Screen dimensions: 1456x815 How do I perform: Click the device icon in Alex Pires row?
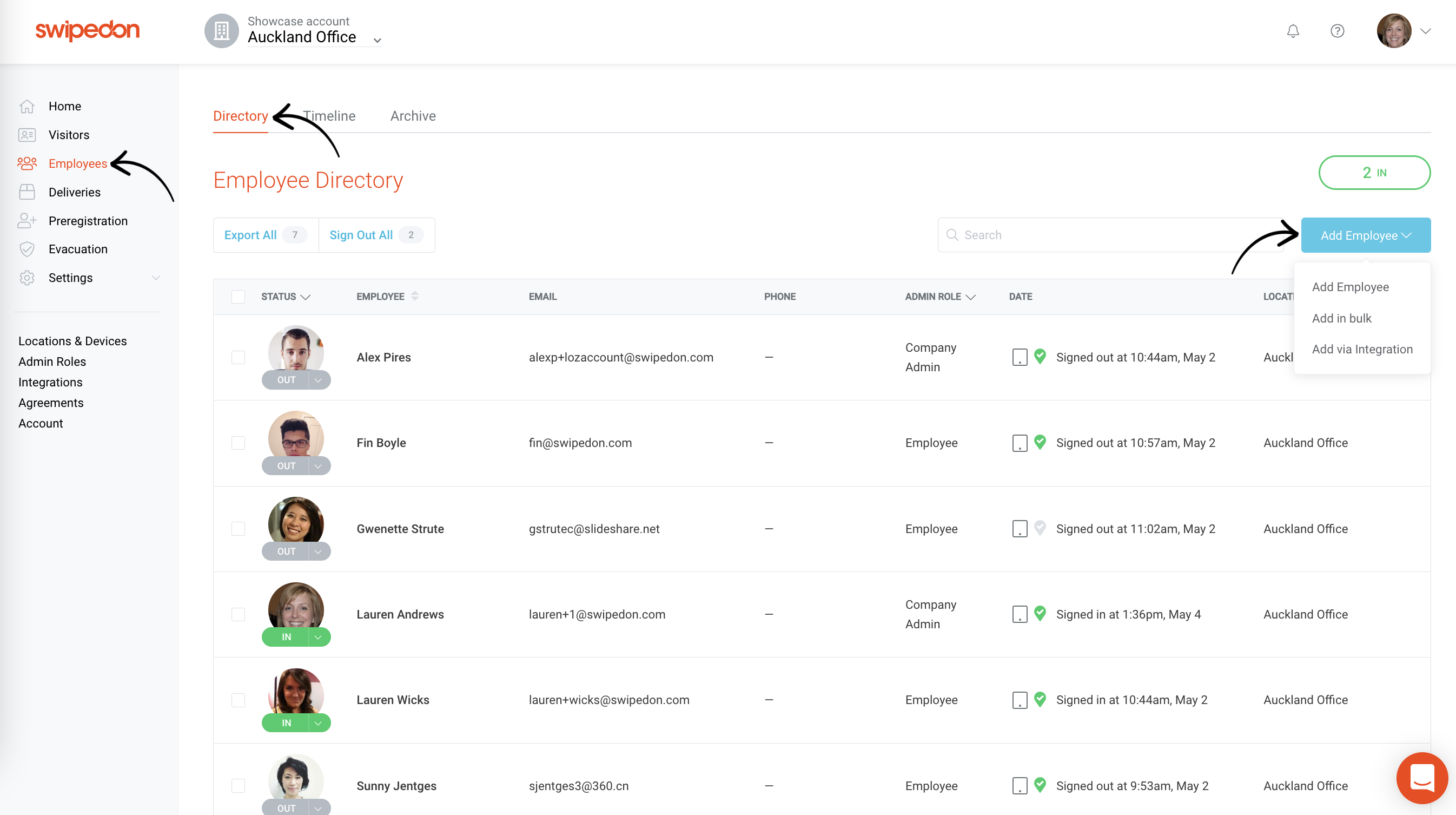1020,358
